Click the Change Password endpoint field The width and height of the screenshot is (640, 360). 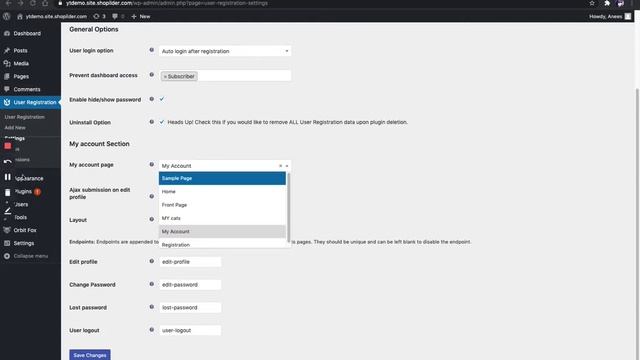(x=190, y=284)
